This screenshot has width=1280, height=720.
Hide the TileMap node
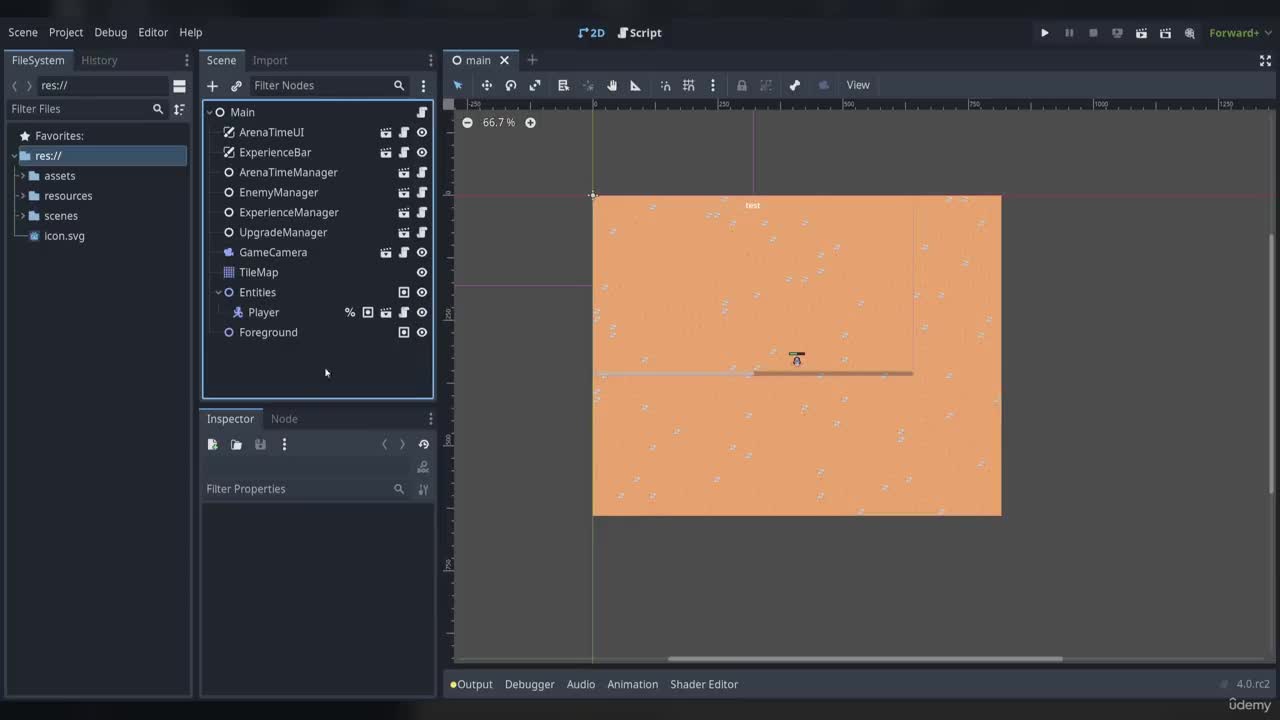coord(422,272)
